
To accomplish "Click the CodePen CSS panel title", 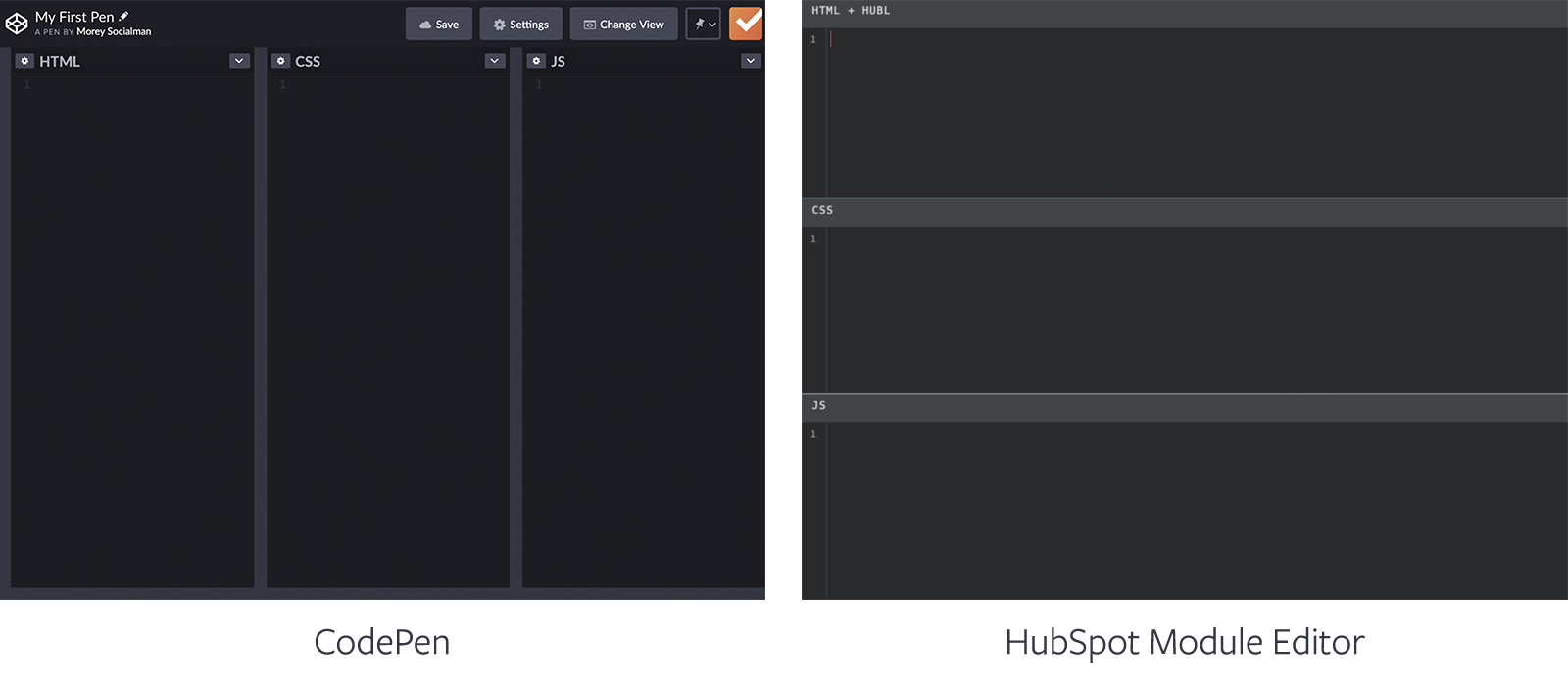I will [308, 61].
